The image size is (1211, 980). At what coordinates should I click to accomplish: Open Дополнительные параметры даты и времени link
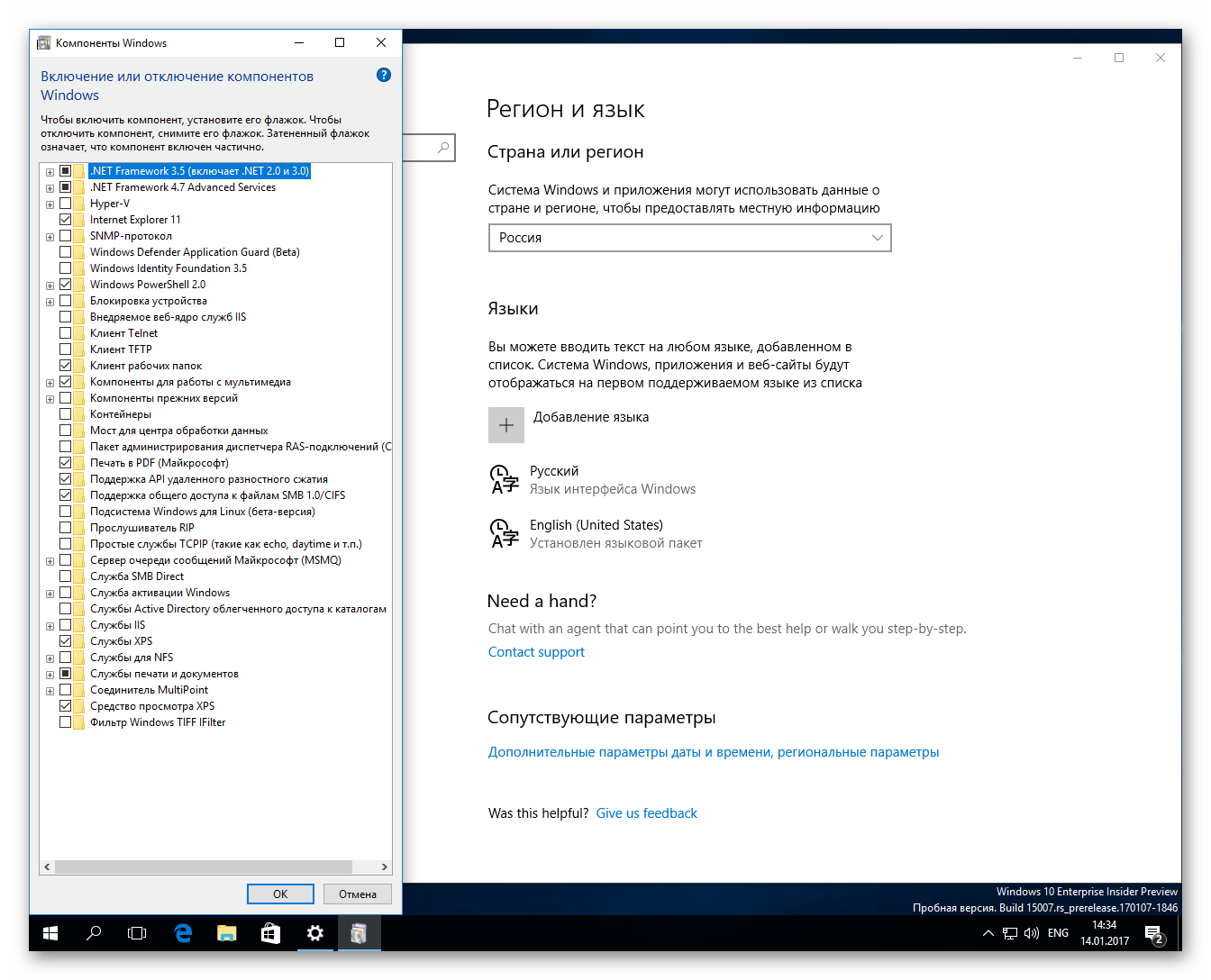[714, 752]
